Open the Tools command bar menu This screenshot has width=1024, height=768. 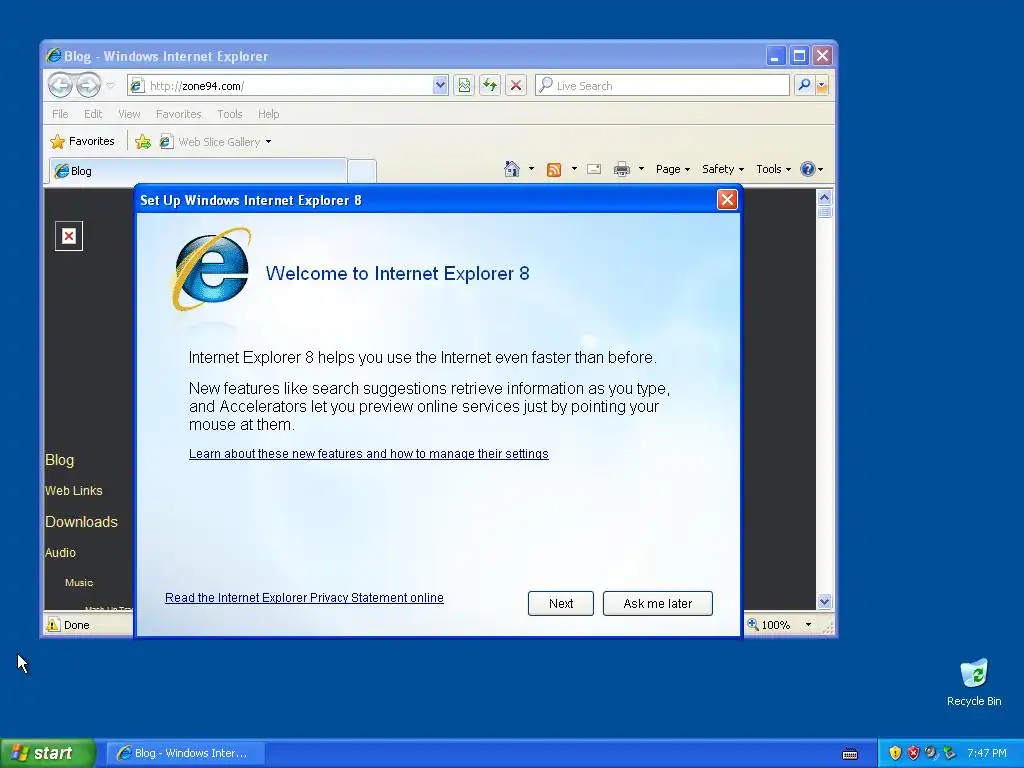pos(773,169)
